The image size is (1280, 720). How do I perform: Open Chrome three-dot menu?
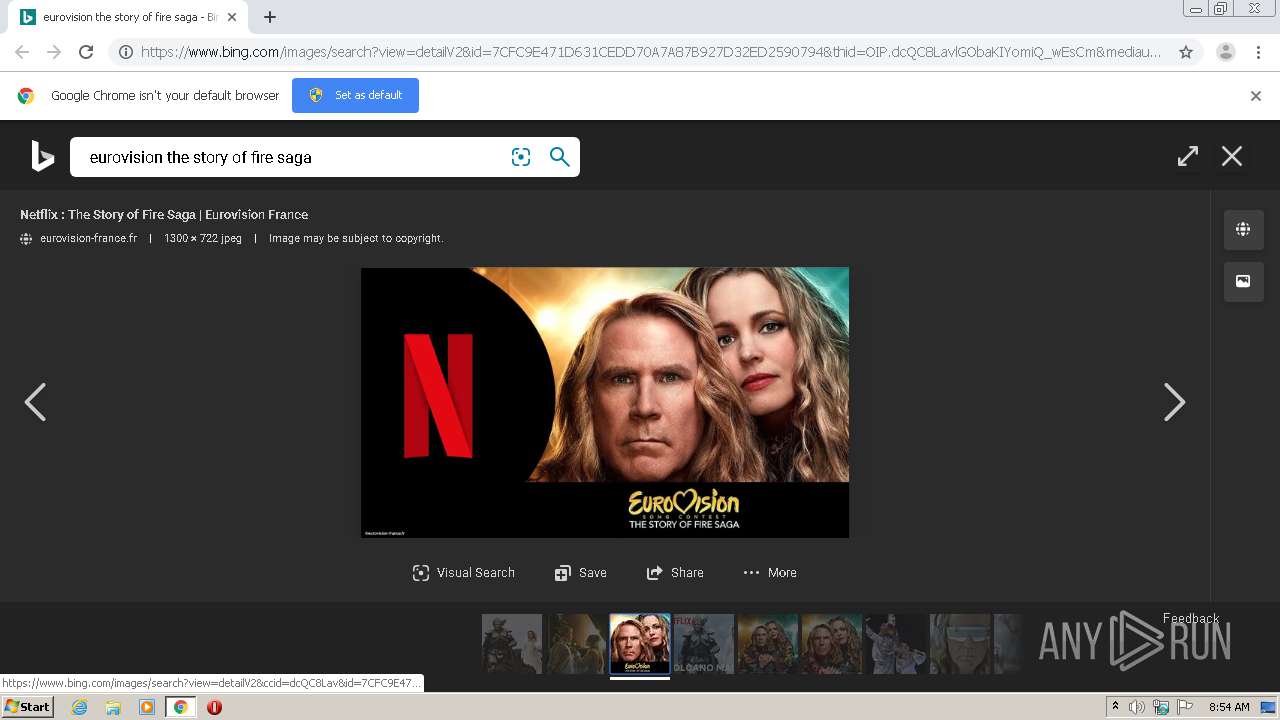pyautogui.click(x=1258, y=52)
